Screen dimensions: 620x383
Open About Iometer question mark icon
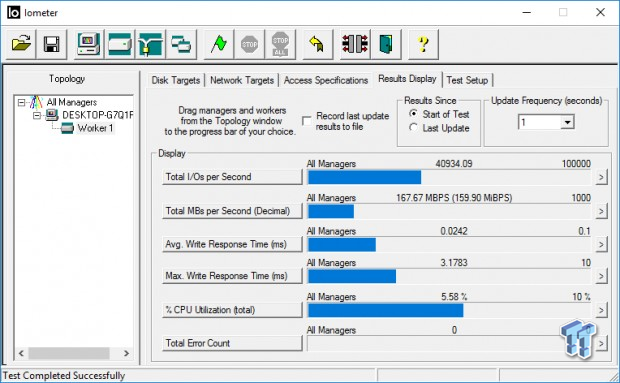click(423, 44)
